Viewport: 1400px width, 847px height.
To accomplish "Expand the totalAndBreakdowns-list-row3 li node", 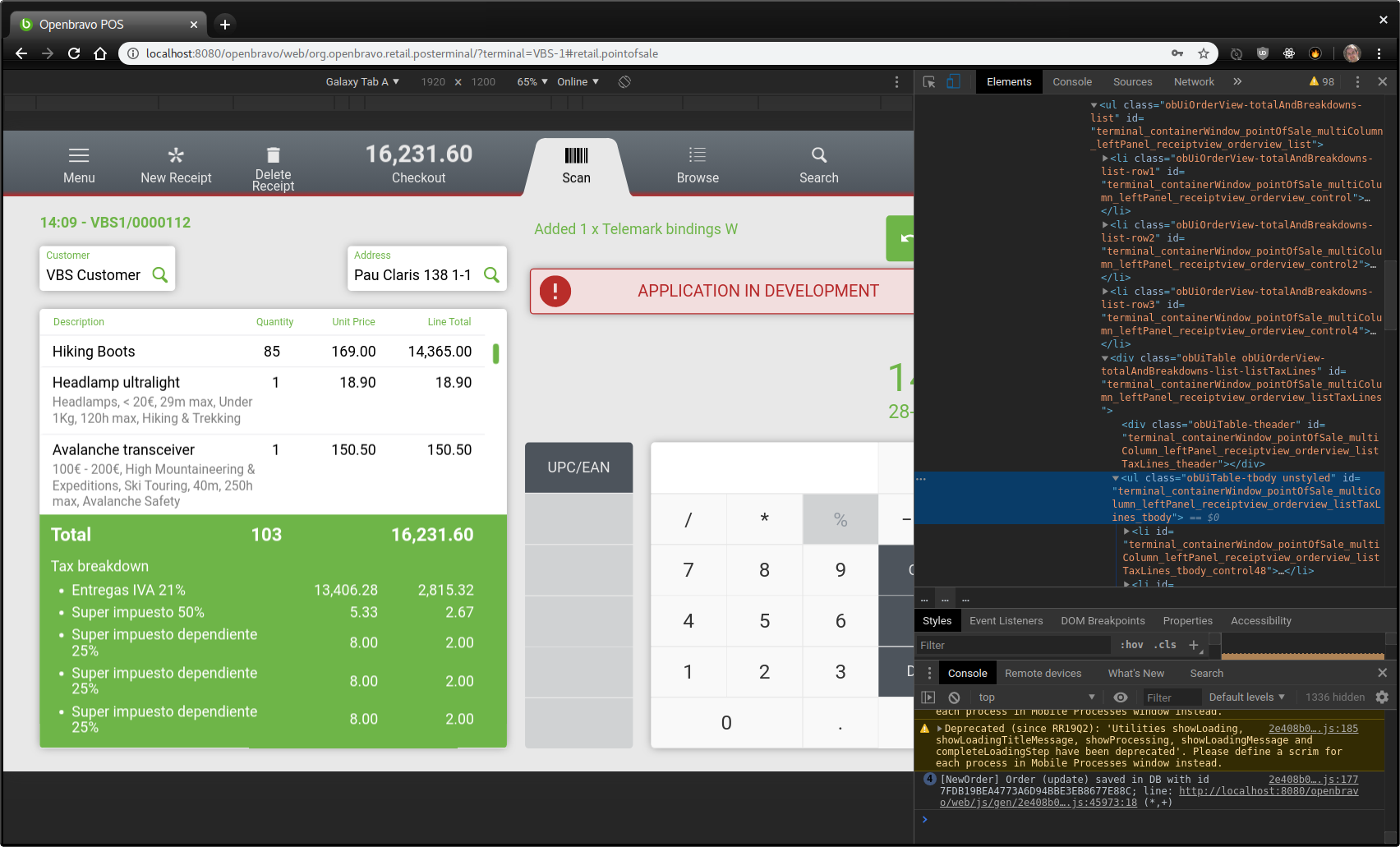I will [x=1105, y=292].
